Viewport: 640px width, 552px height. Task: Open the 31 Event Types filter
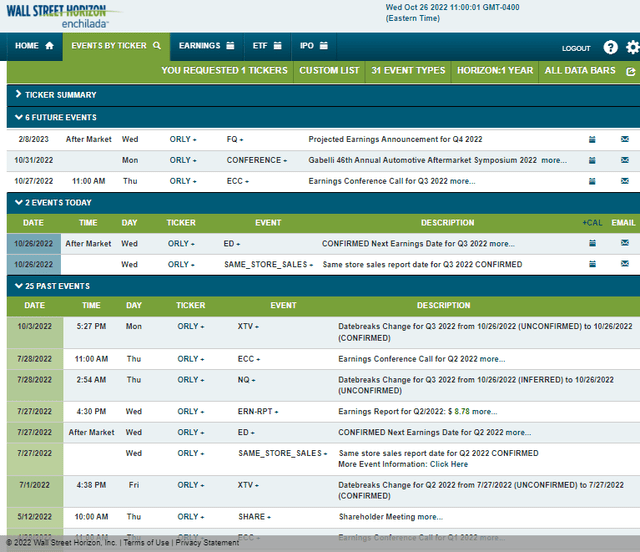point(408,71)
